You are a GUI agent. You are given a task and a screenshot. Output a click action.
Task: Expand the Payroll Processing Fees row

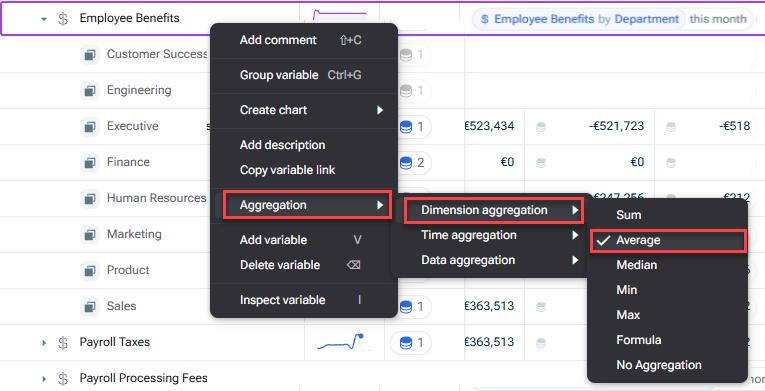click(44, 379)
